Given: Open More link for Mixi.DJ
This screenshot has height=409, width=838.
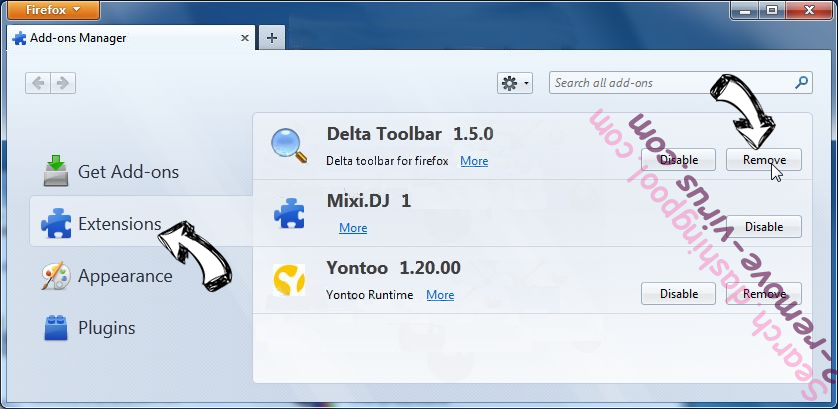Looking at the screenshot, I should pyautogui.click(x=353, y=228).
